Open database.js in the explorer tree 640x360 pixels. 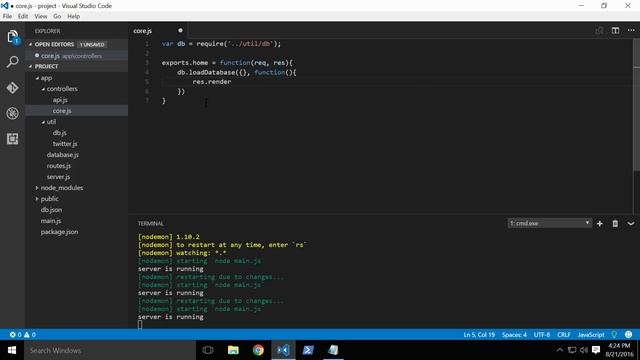(x=62, y=155)
